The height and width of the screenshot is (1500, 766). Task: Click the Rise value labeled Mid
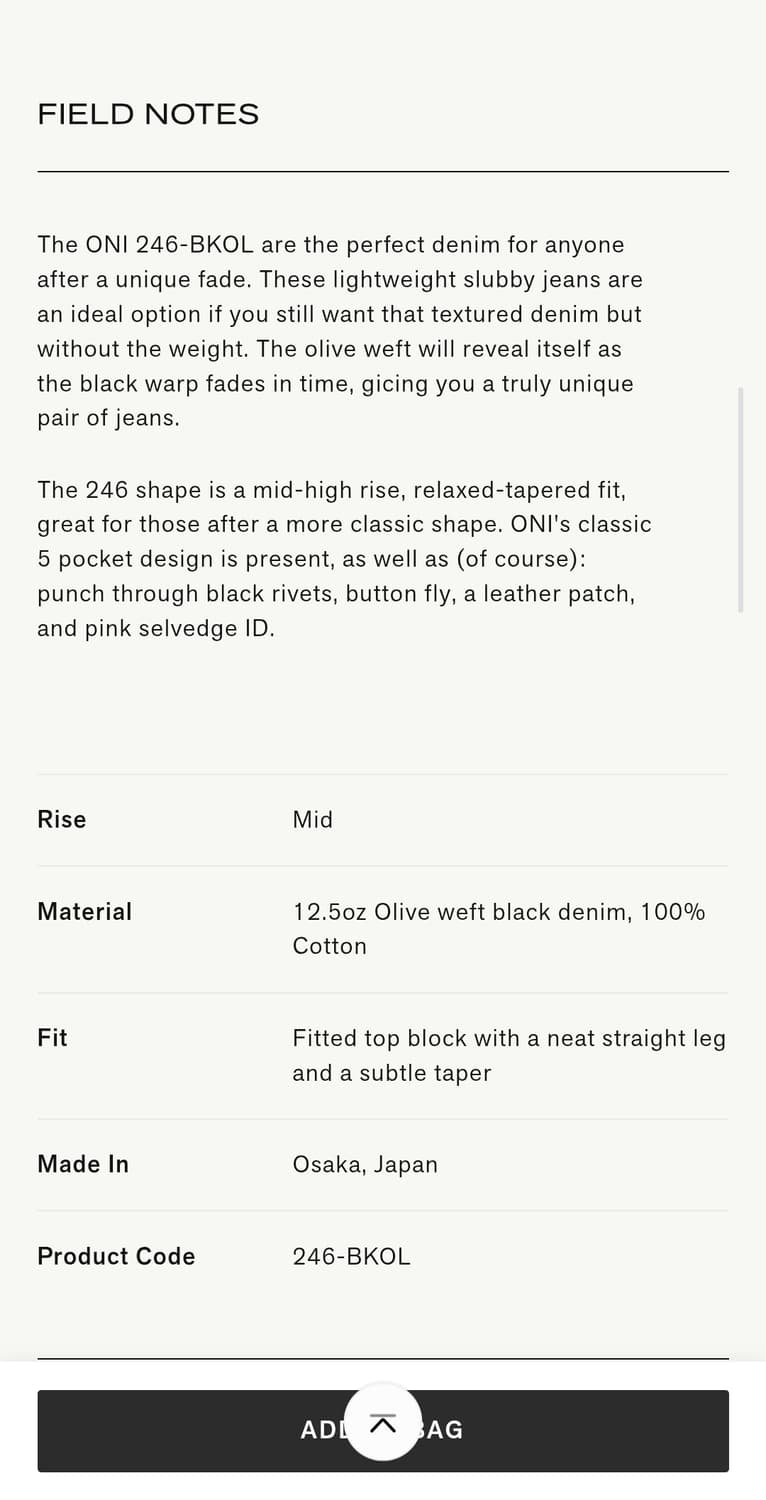(x=312, y=819)
